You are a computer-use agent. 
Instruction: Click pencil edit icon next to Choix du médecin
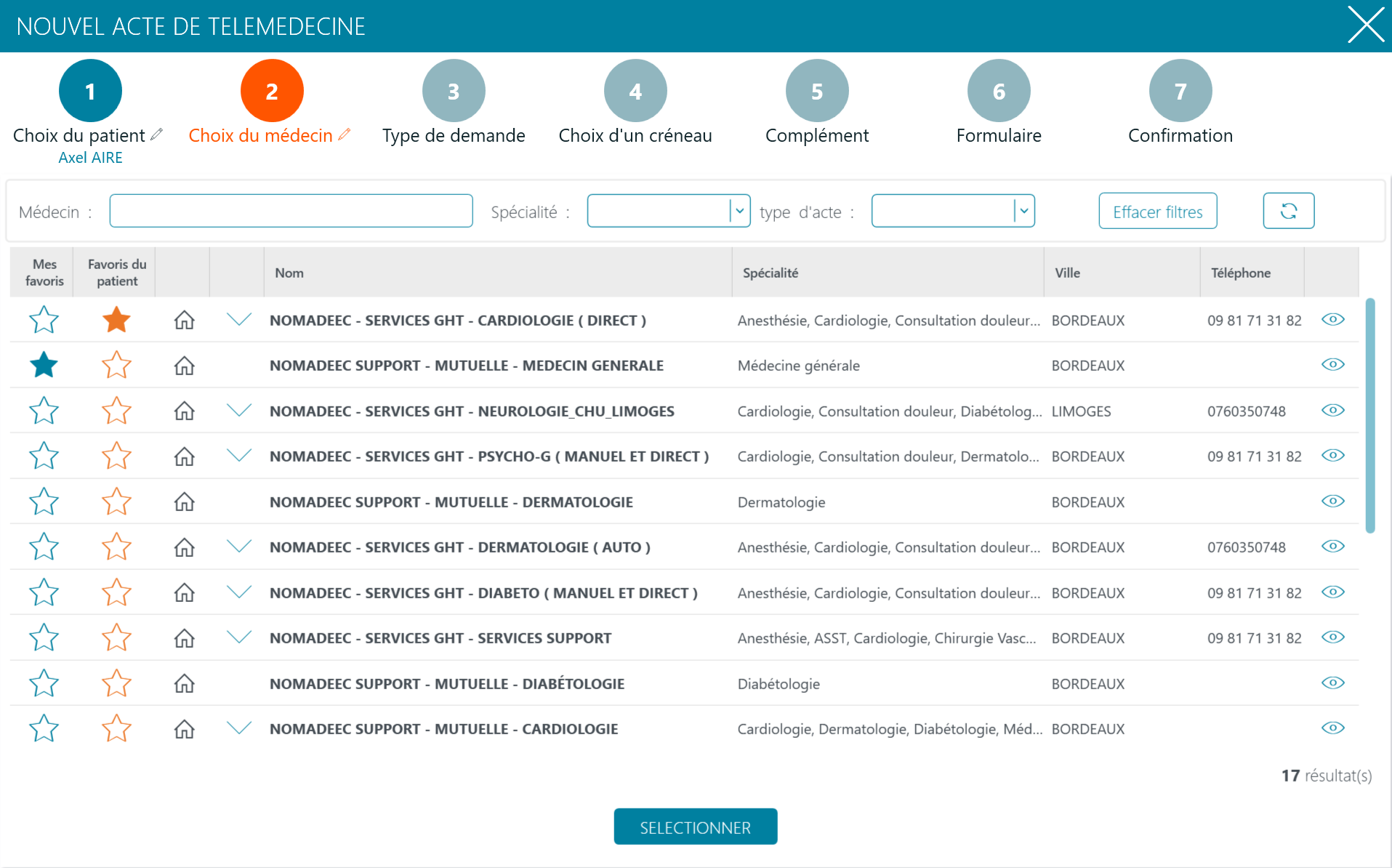pos(345,134)
